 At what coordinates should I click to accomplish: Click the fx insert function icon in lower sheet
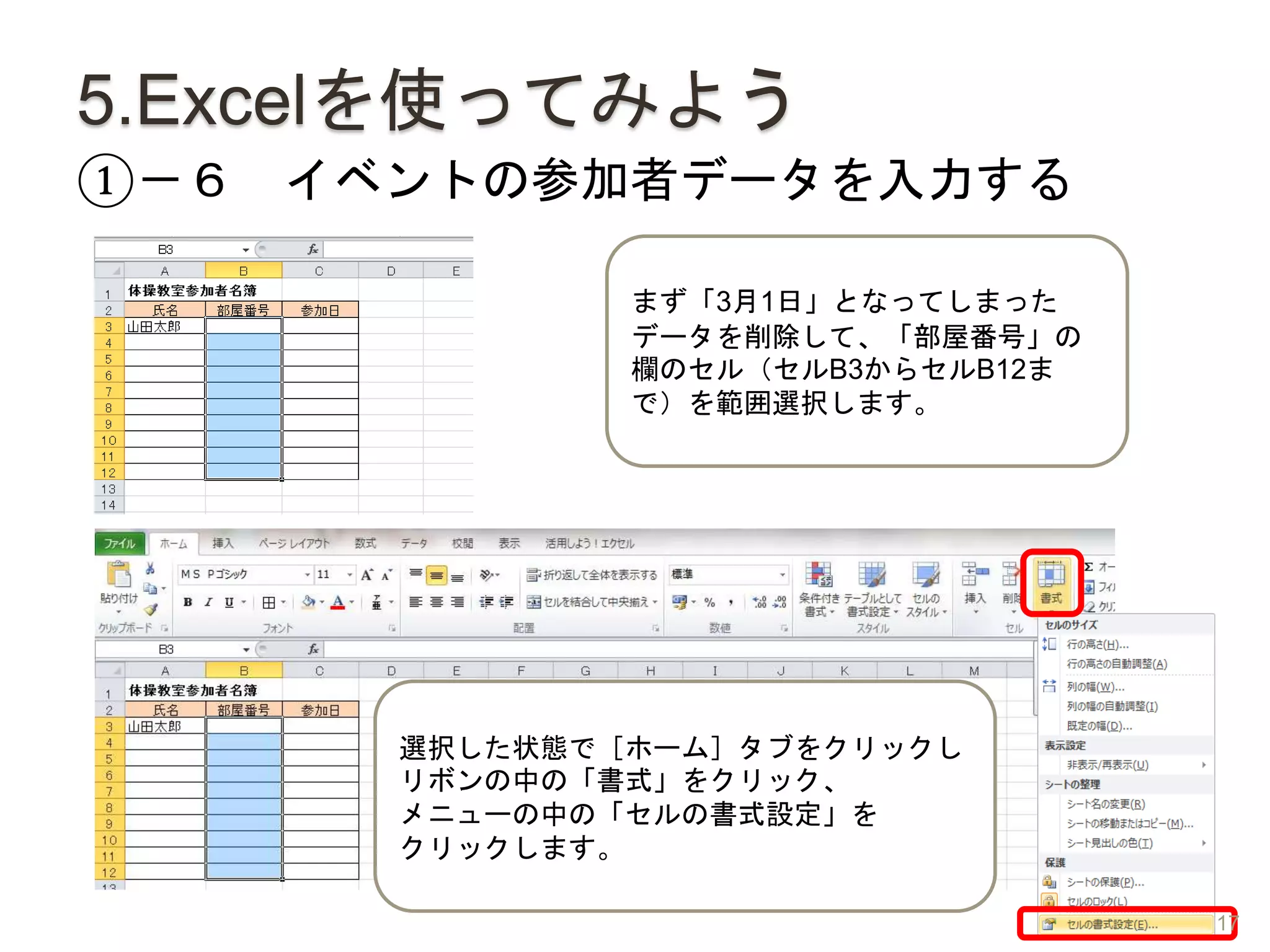pyautogui.click(x=313, y=649)
